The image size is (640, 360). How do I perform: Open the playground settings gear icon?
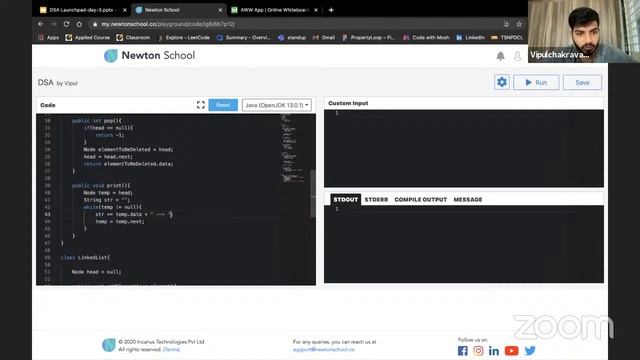tap(502, 82)
